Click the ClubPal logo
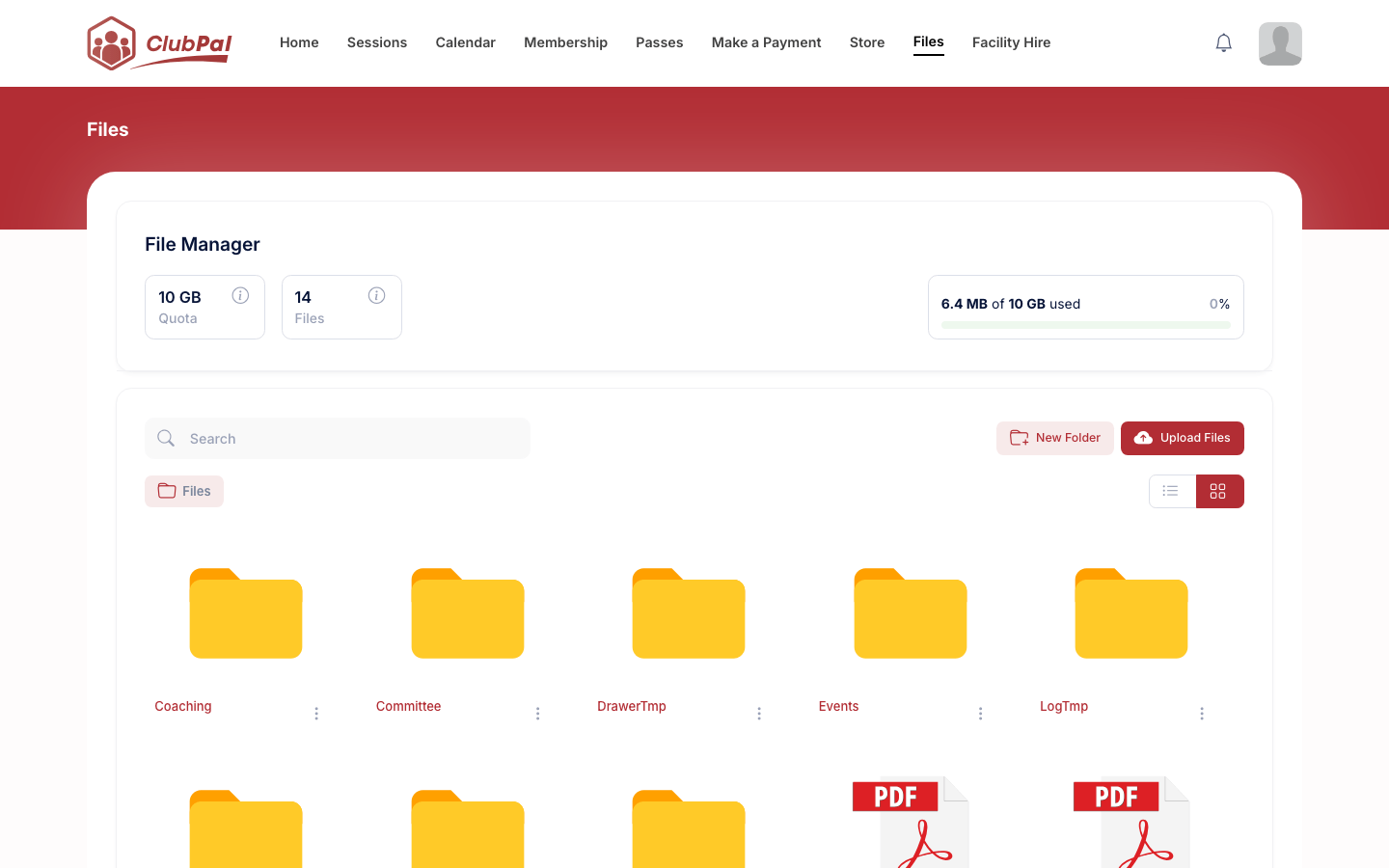The height and width of the screenshot is (868, 1389). point(160,43)
